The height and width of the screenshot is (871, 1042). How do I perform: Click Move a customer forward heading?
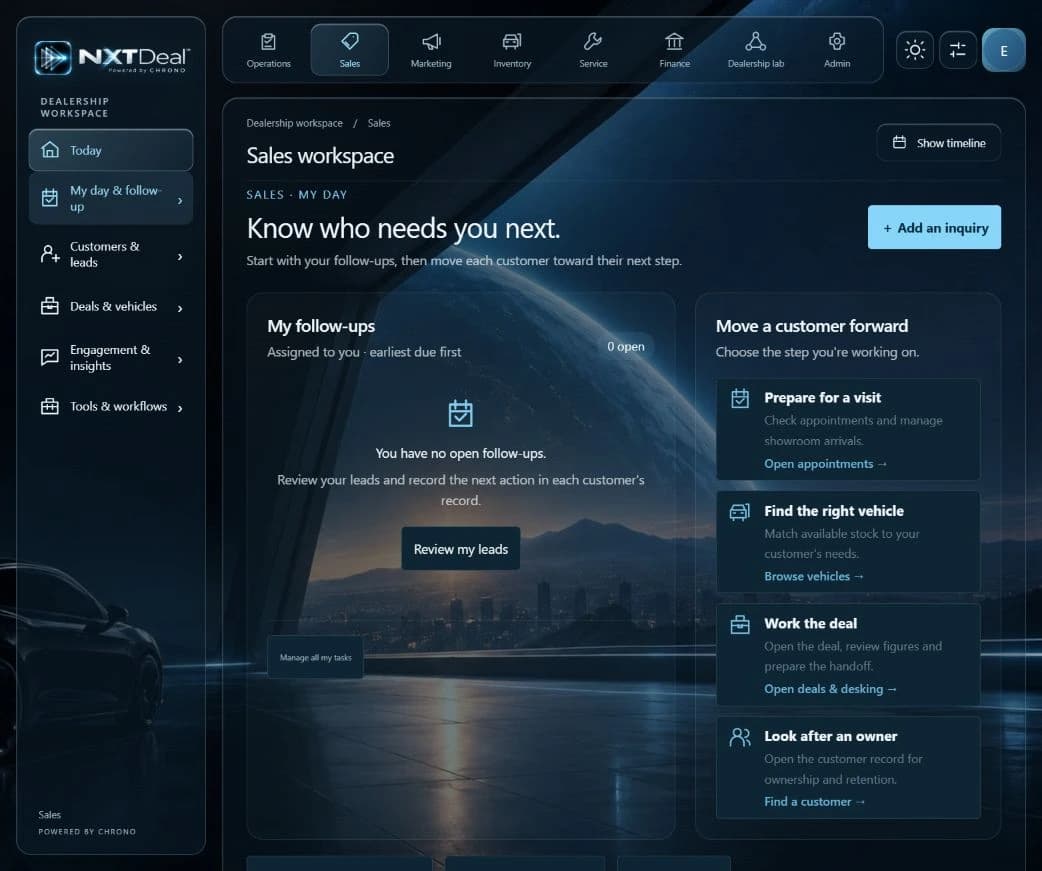(811, 326)
